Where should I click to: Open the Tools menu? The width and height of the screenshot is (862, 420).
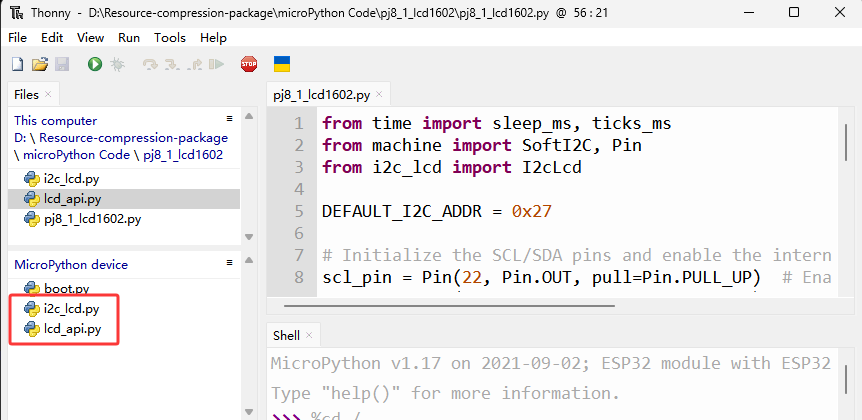pos(170,38)
